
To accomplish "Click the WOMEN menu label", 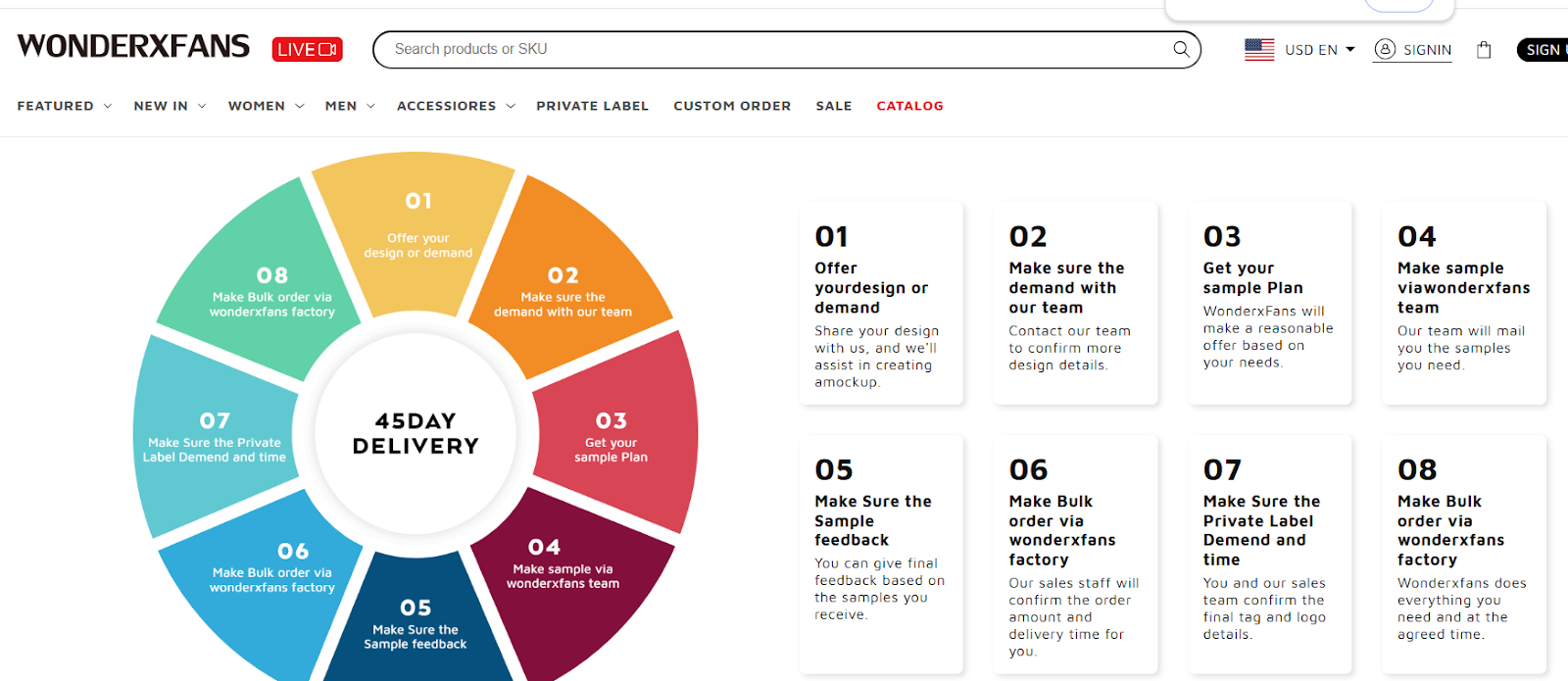I will coord(257,106).
